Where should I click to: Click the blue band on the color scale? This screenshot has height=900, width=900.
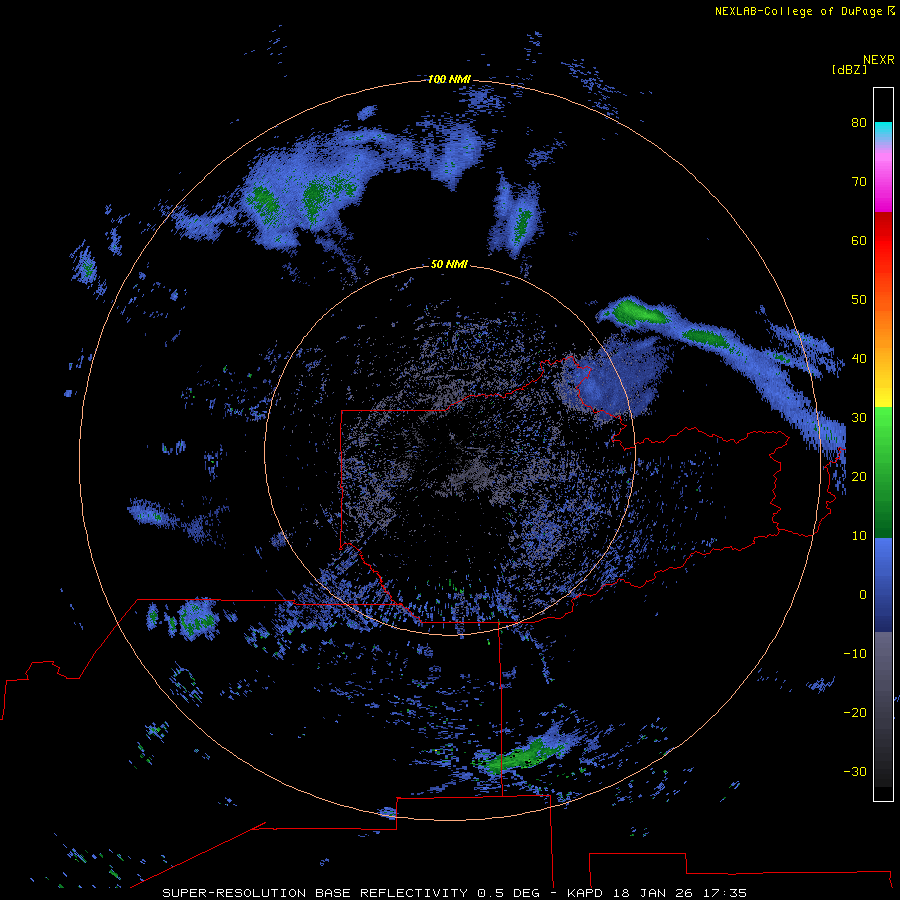coord(883,584)
